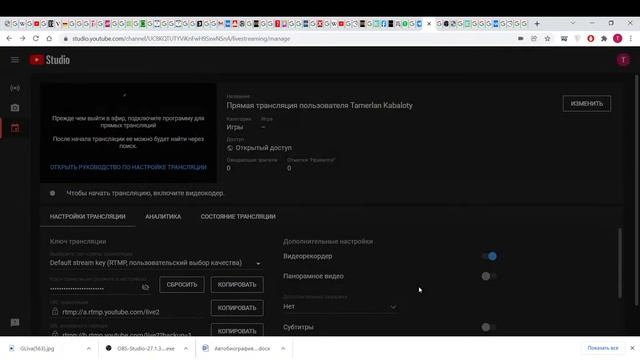The height and width of the screenshot is (360, 640).
Task: Switch to the Аналитика tab
Action: 163,217
